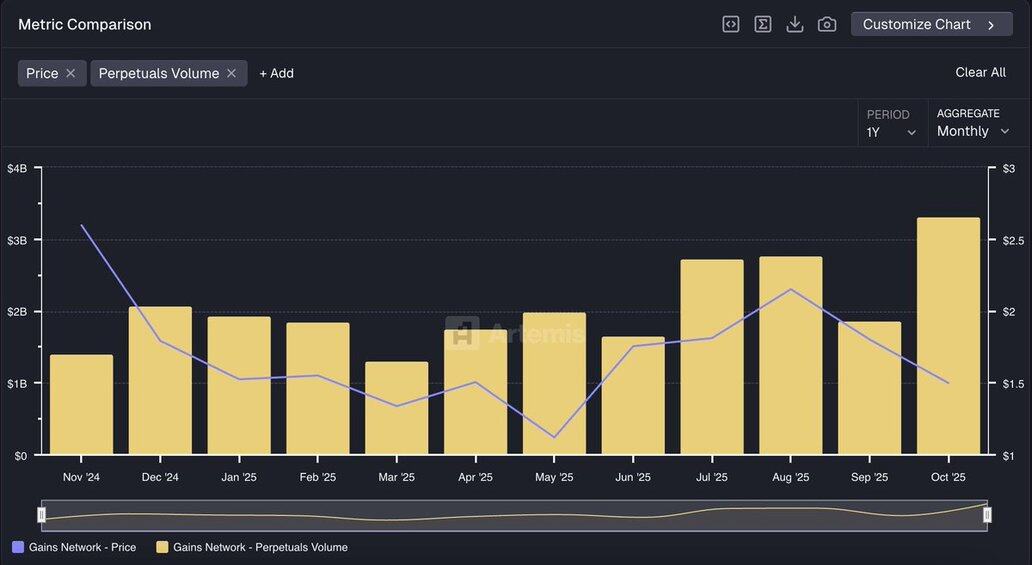1032x565 pixels.
Task: Toggle Gains Network Price legend series
Action: coord(74,547)
